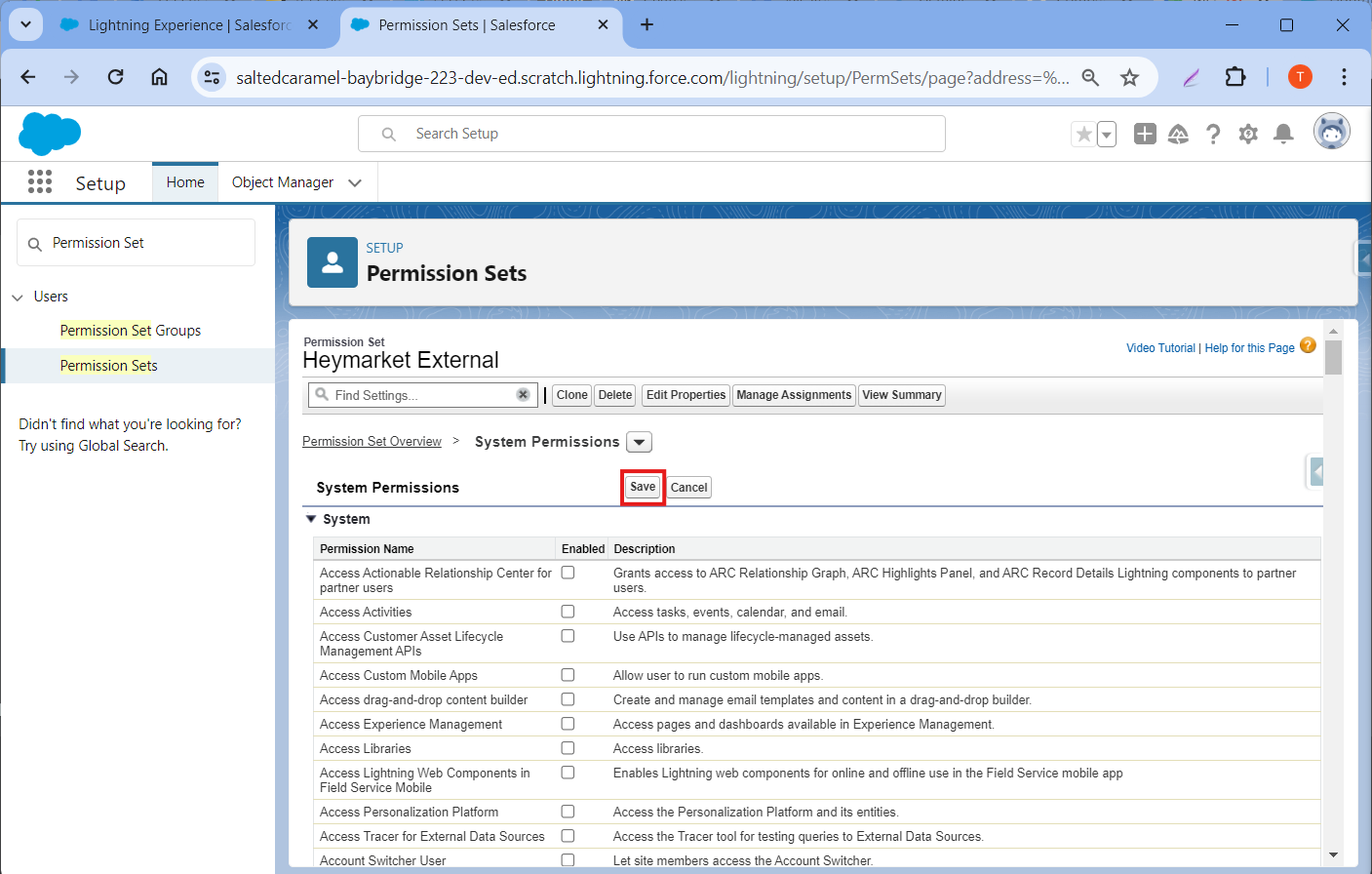Open a new browser tab
The width and height of the screenshot is (1372, 874).
[x=647, y=24]
